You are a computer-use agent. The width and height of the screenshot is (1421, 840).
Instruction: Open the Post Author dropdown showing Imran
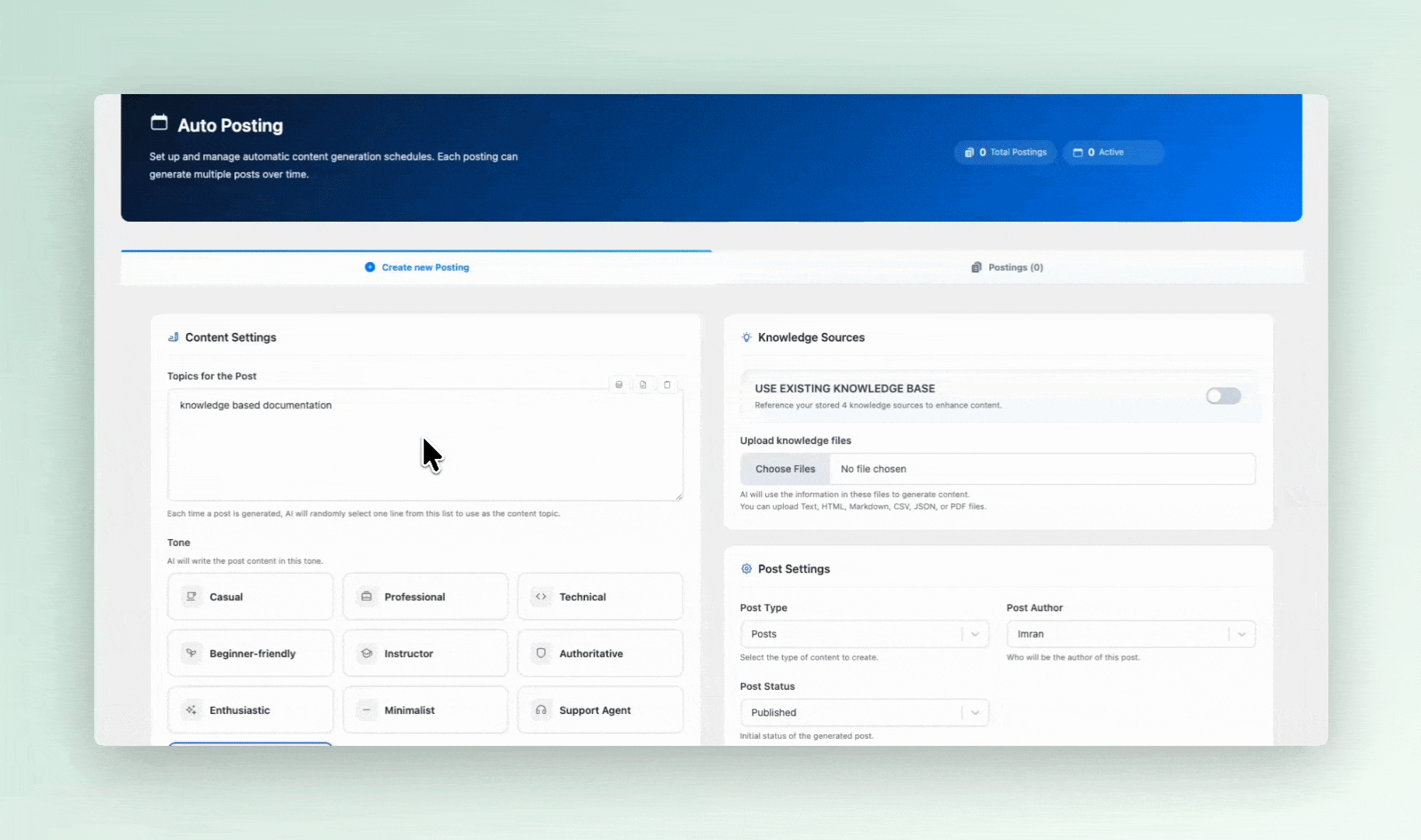point(1130,633)
